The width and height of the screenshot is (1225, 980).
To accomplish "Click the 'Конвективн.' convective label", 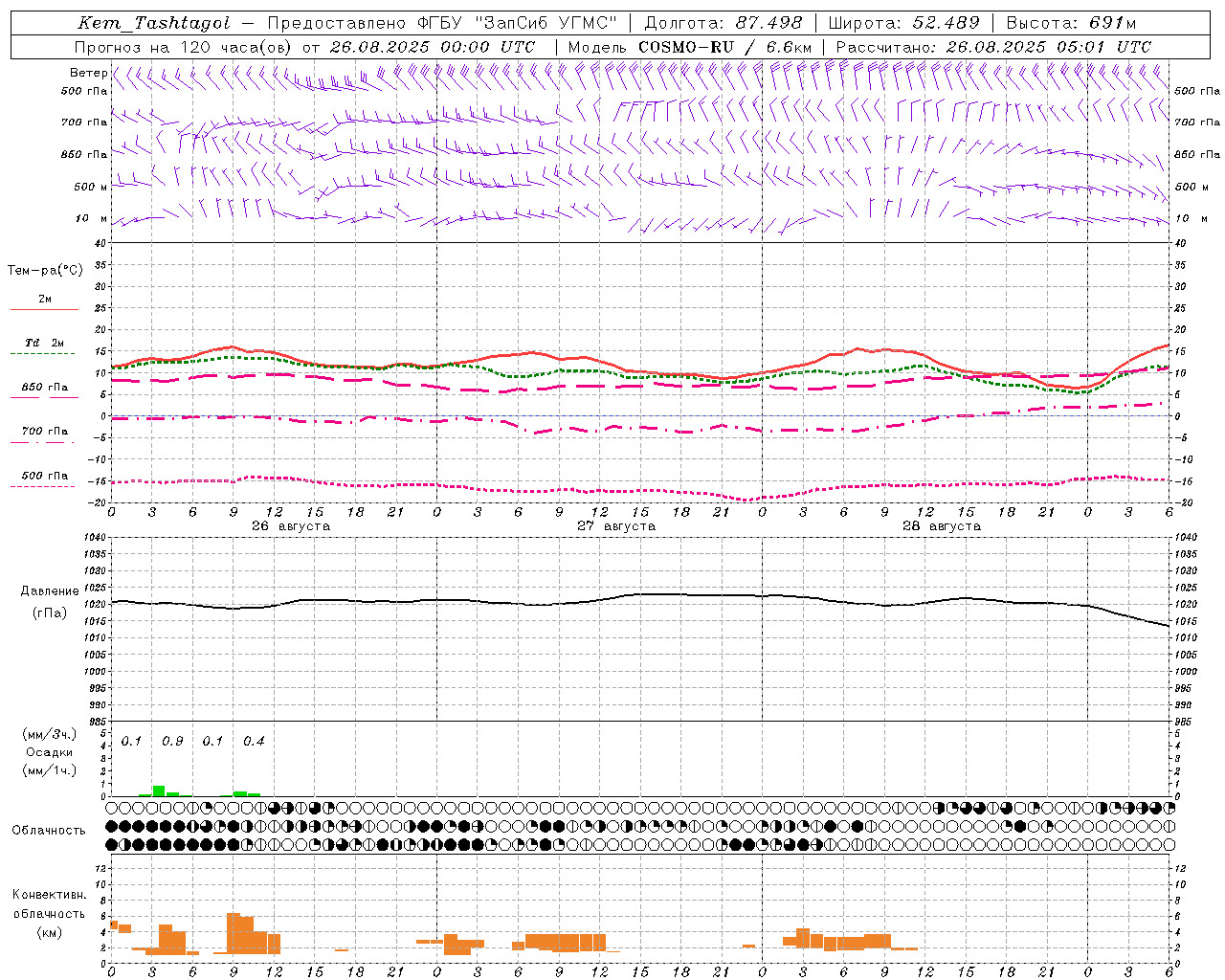I will [50, 895].
